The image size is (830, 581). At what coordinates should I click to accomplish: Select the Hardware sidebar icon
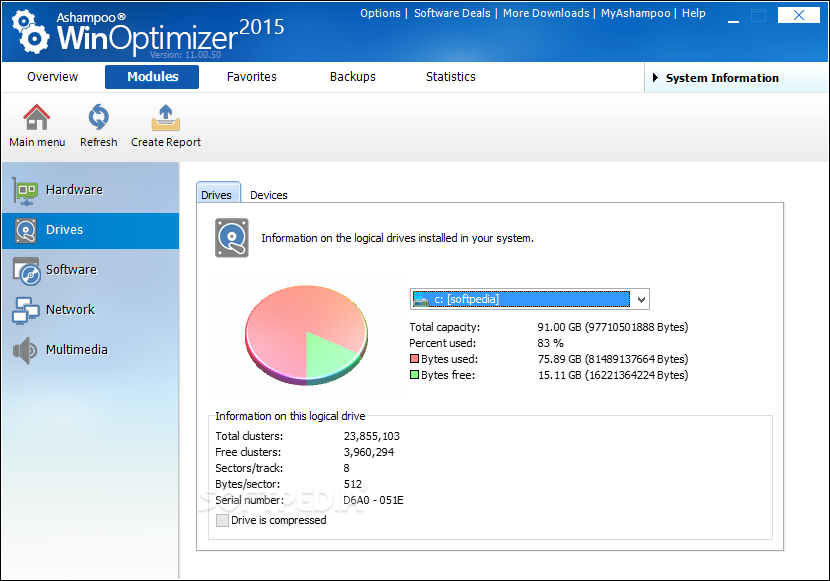25,190
